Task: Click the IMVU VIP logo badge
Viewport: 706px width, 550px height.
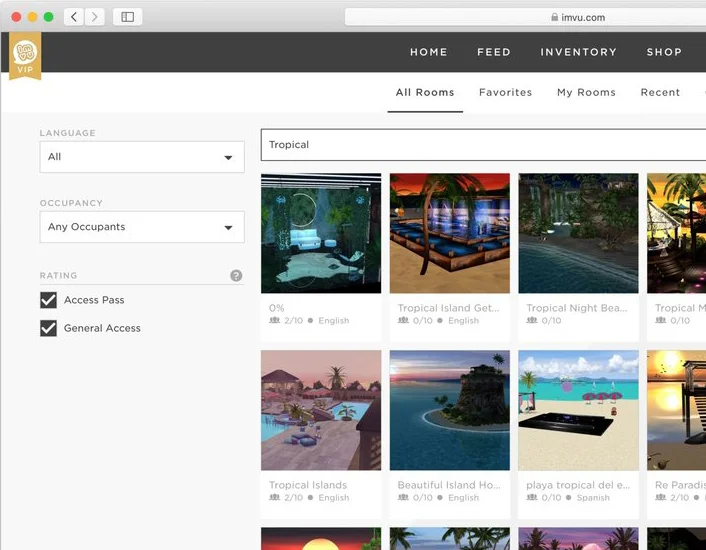Action: [25, 56]
